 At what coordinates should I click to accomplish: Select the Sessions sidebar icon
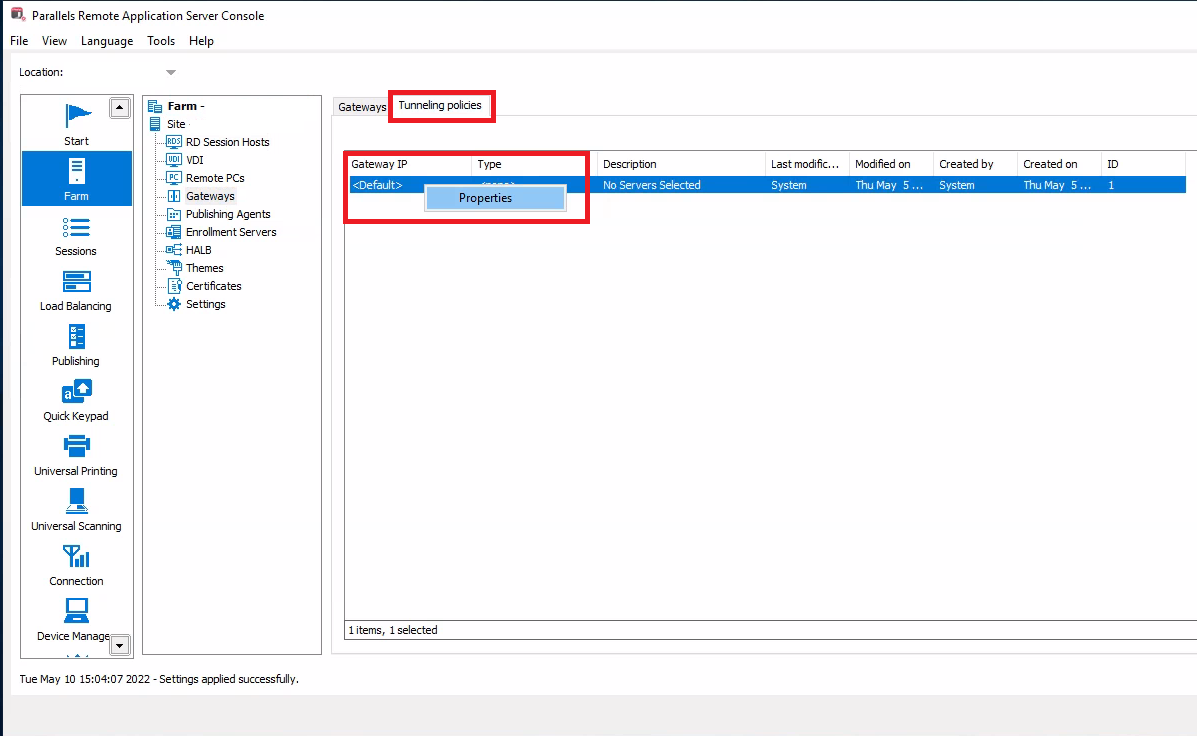(x=76, y=234)
